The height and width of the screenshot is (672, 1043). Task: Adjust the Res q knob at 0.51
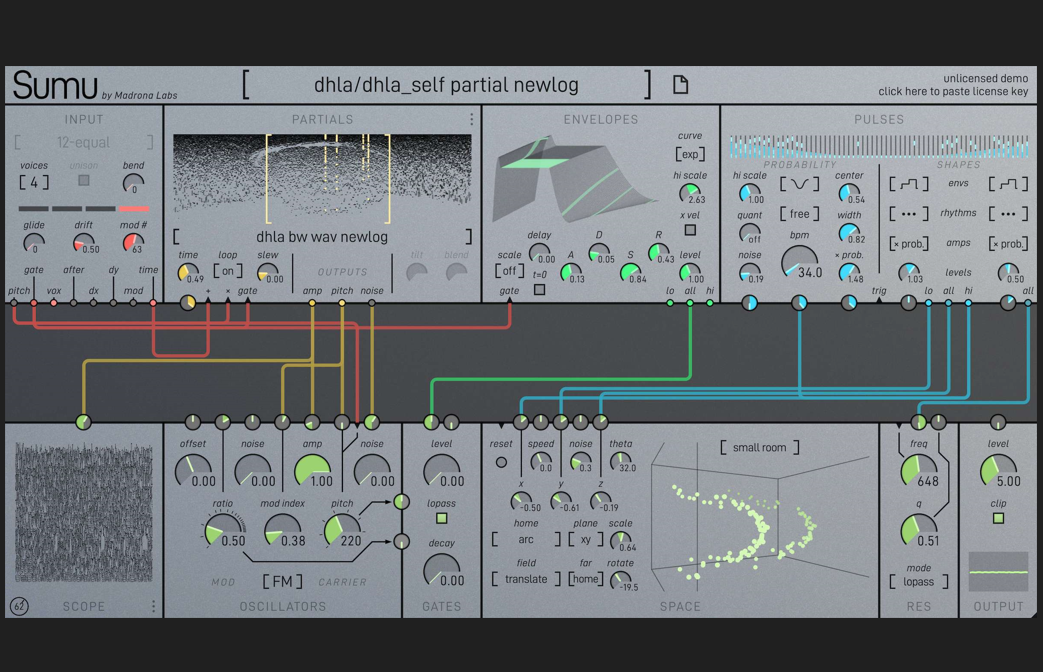[919, 531]
